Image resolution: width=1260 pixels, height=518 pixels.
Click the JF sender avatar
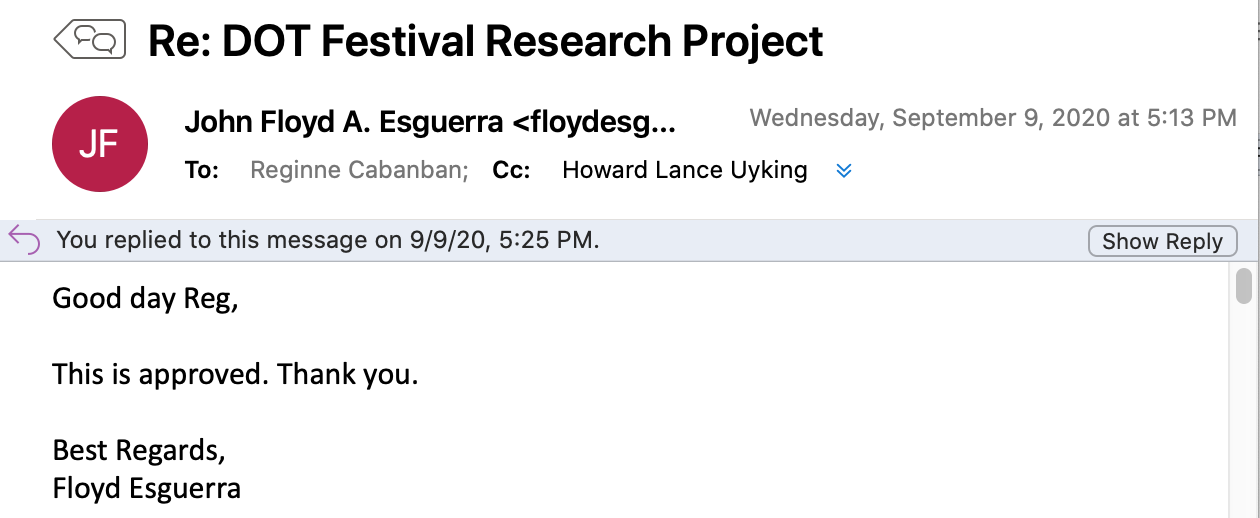pos(100,144)
